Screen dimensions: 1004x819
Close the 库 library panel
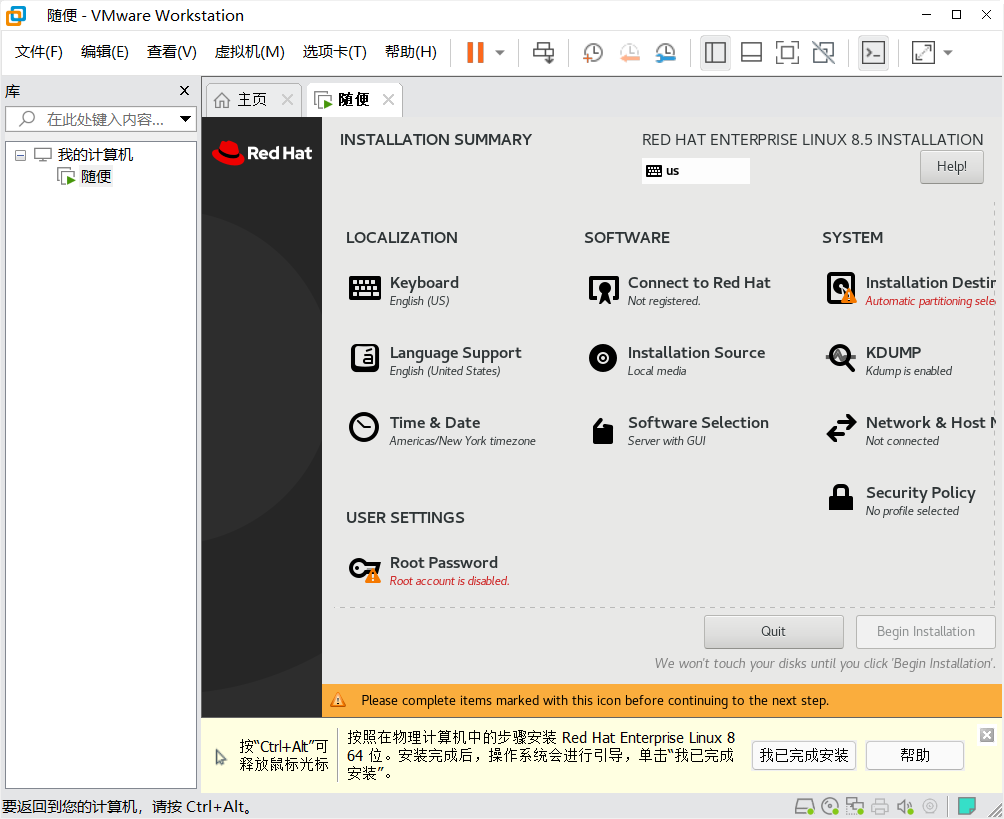click(x=184, y=91)
